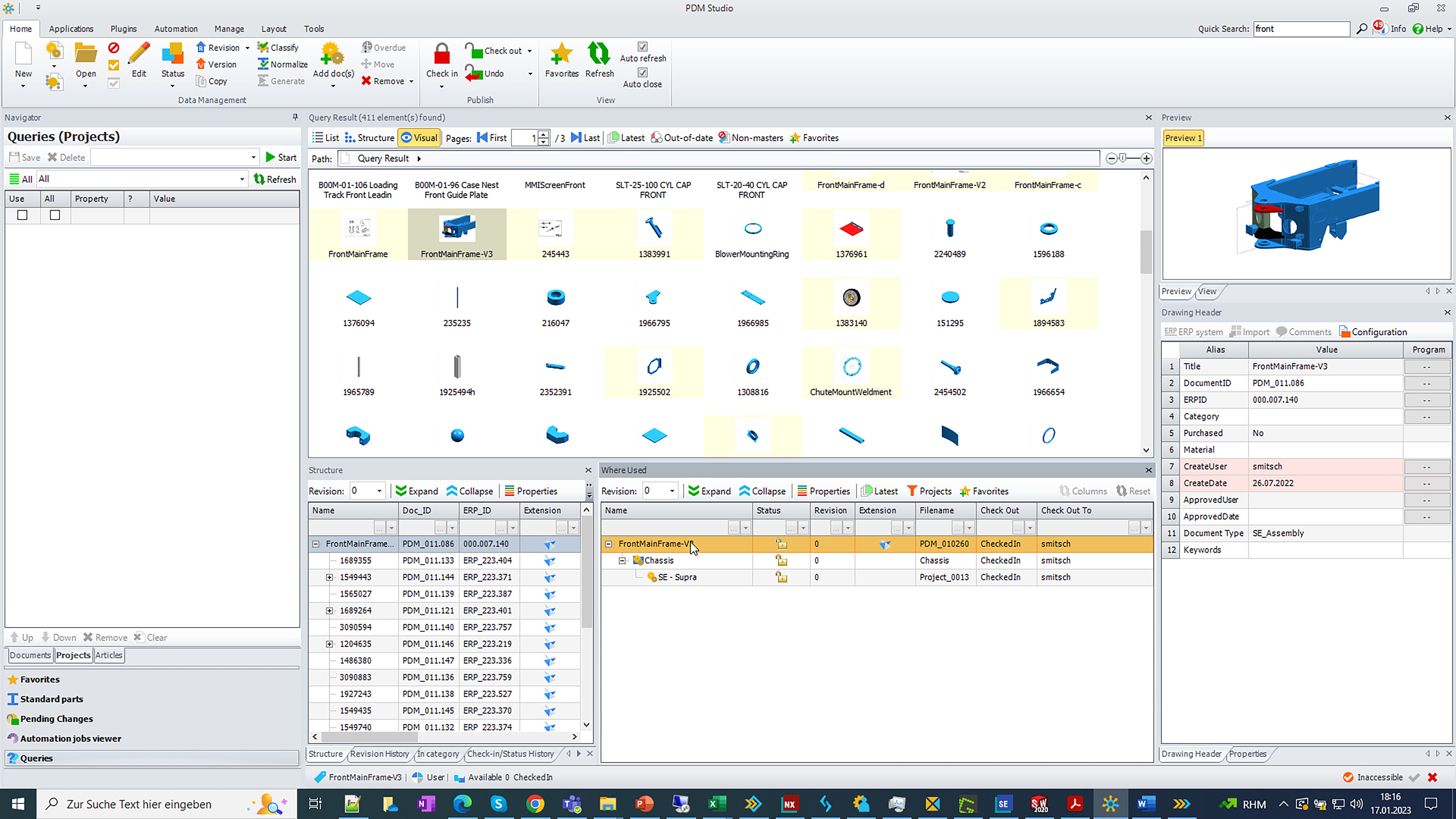Toggle the Auto refresh checkbox

point(643,47)
